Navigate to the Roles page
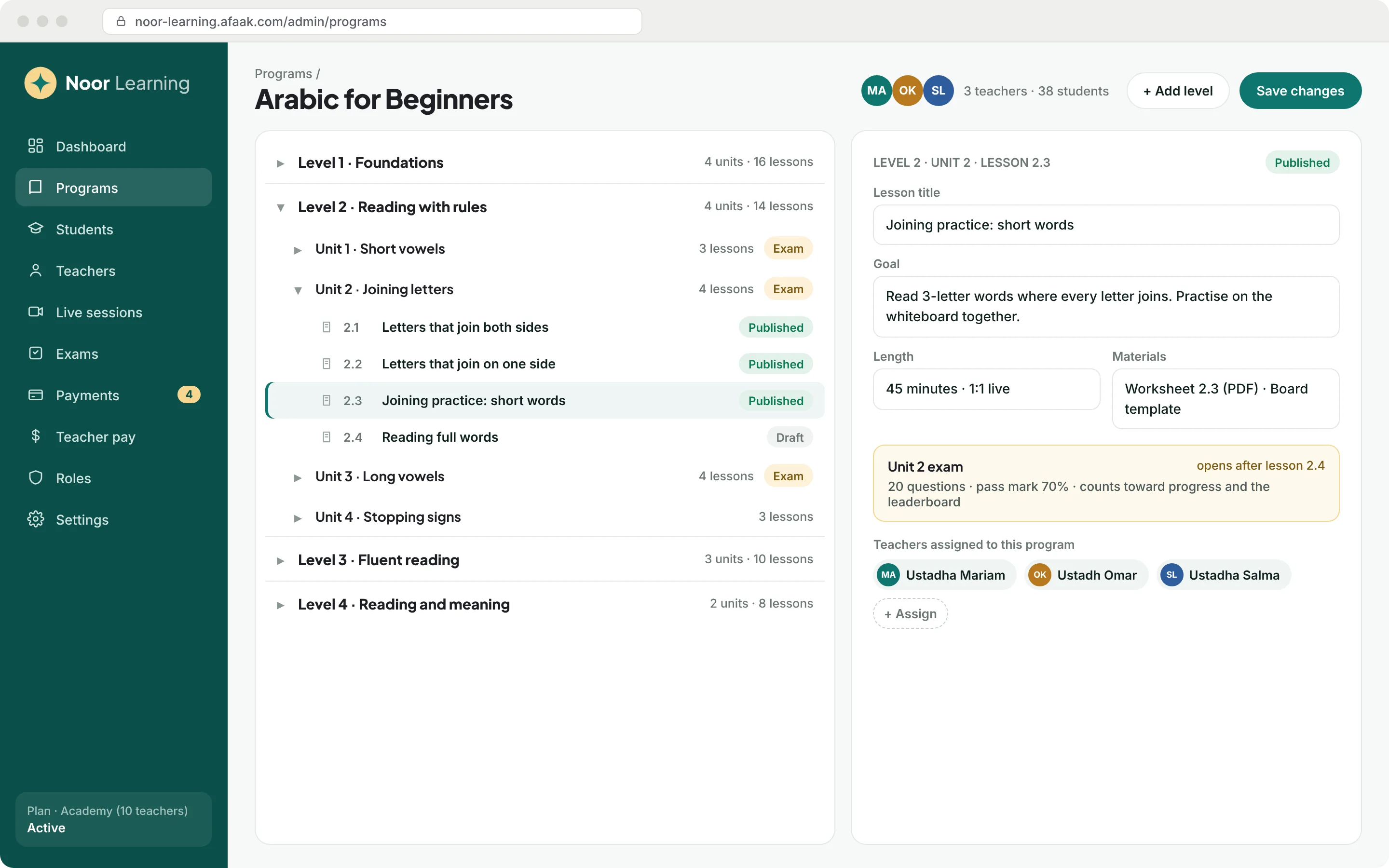Image resolution: width=1389 pixels, height=868 pixels. click(114, 478)
